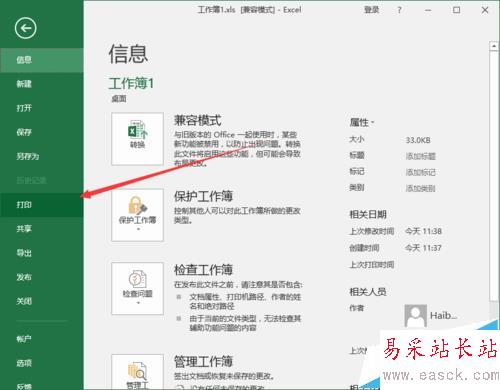Click the Haib author name
Image resolution: width=500 pixels, height=390 pixels.
click(x=443, y=315)
